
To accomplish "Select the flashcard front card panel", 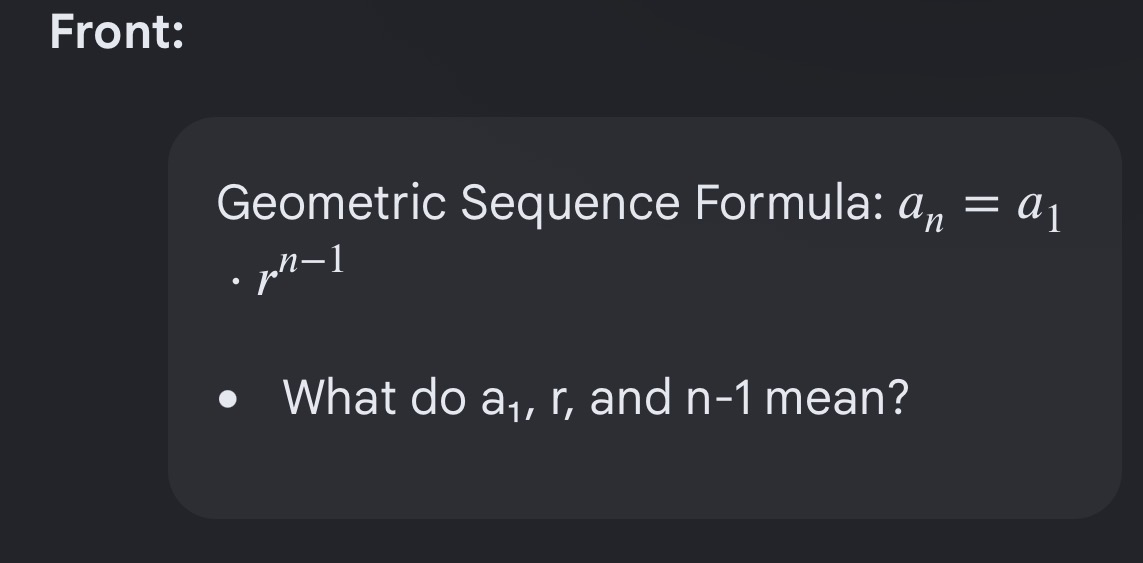I will [644, 317].
